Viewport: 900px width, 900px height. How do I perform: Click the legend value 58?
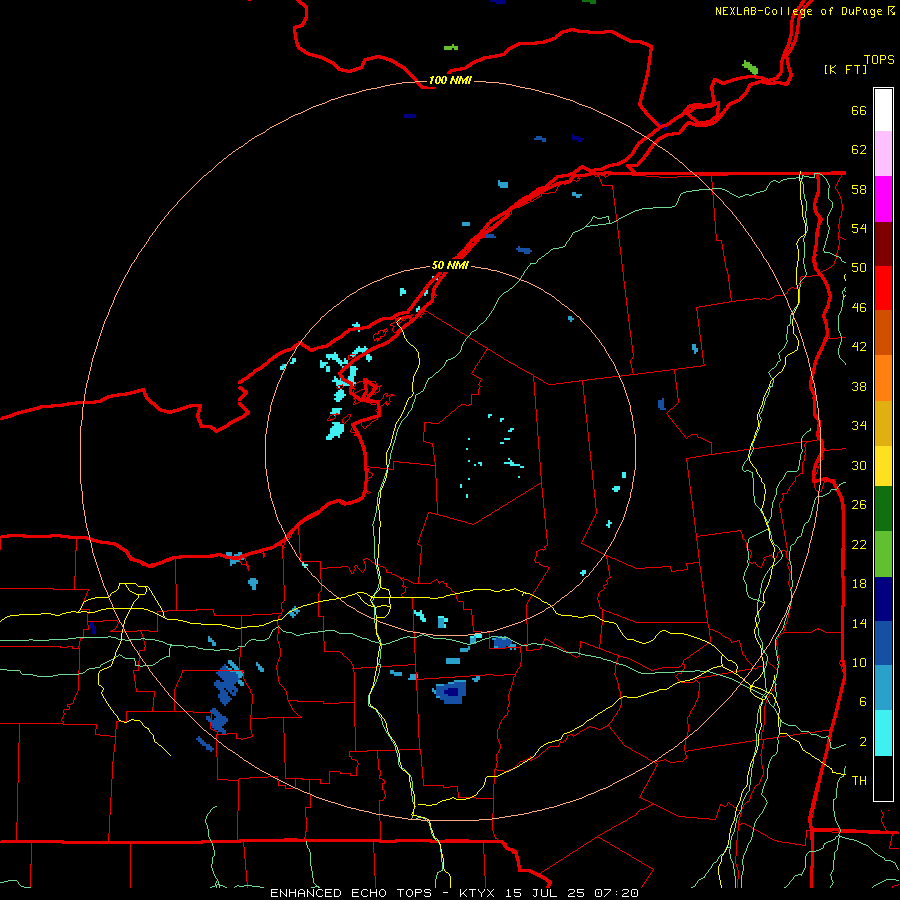(859, 189)
